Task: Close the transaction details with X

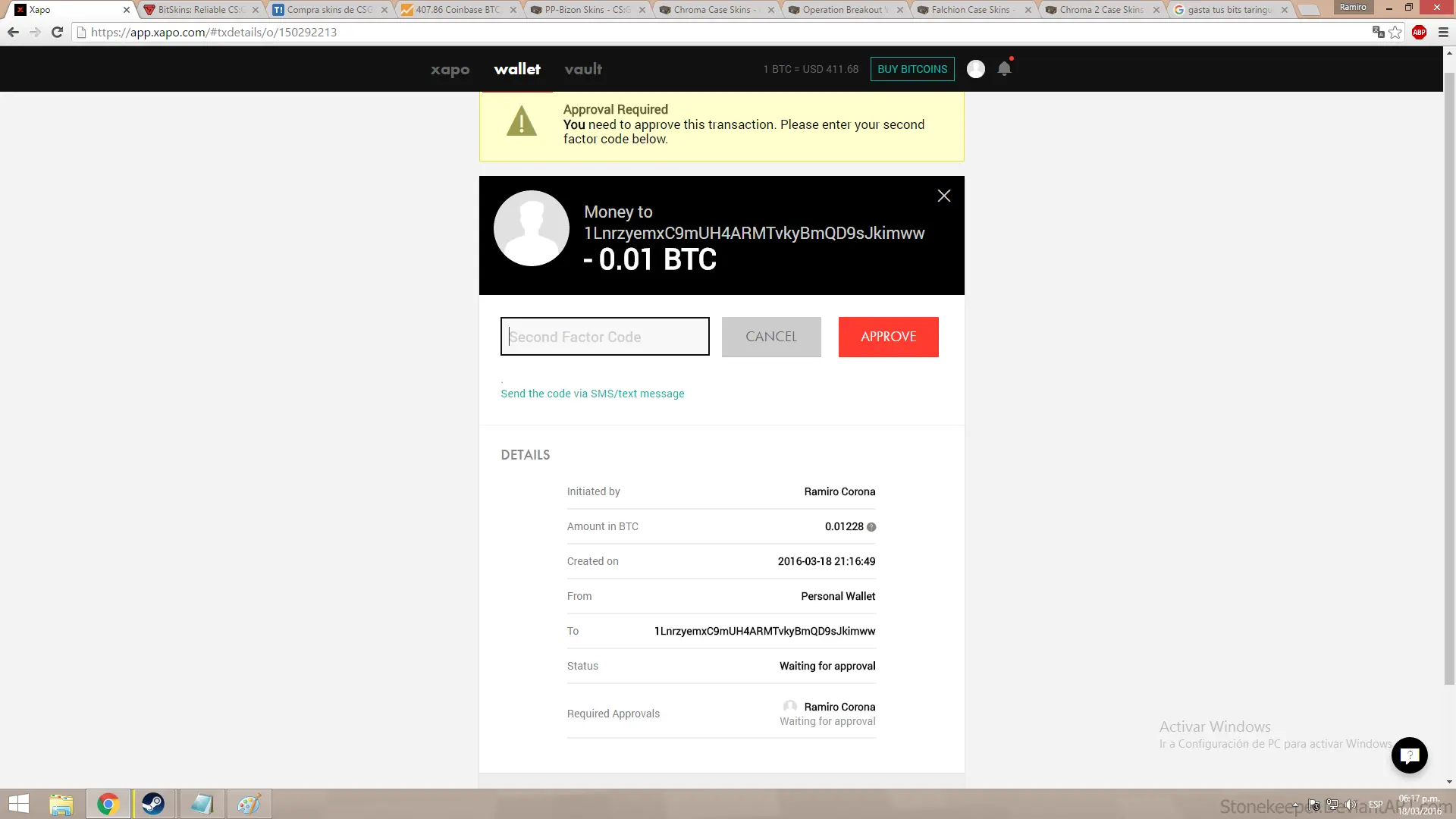Action: [x=944, y=196]
